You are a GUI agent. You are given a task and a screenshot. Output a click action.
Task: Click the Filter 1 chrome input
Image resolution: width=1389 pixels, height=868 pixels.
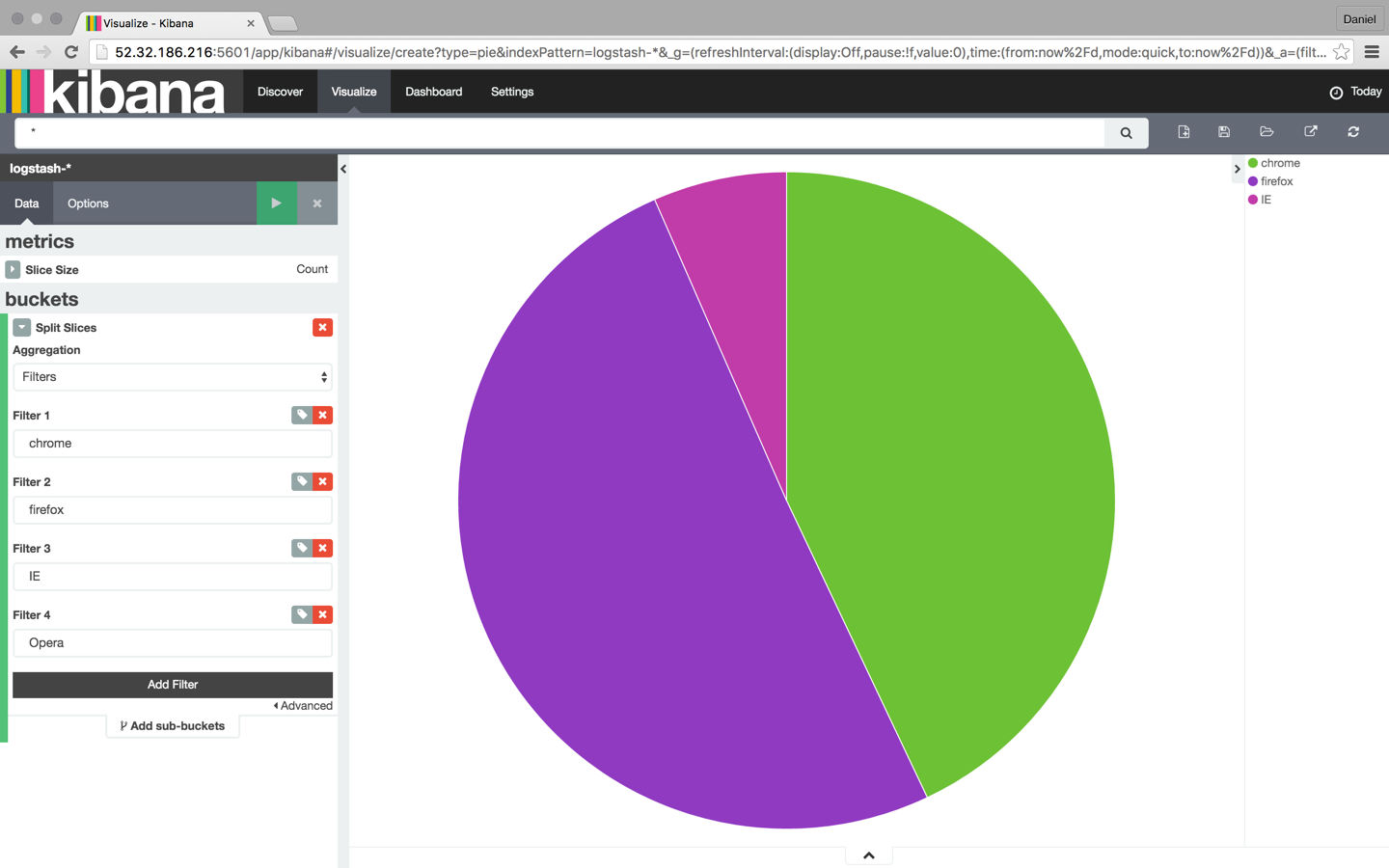[173, 444]
